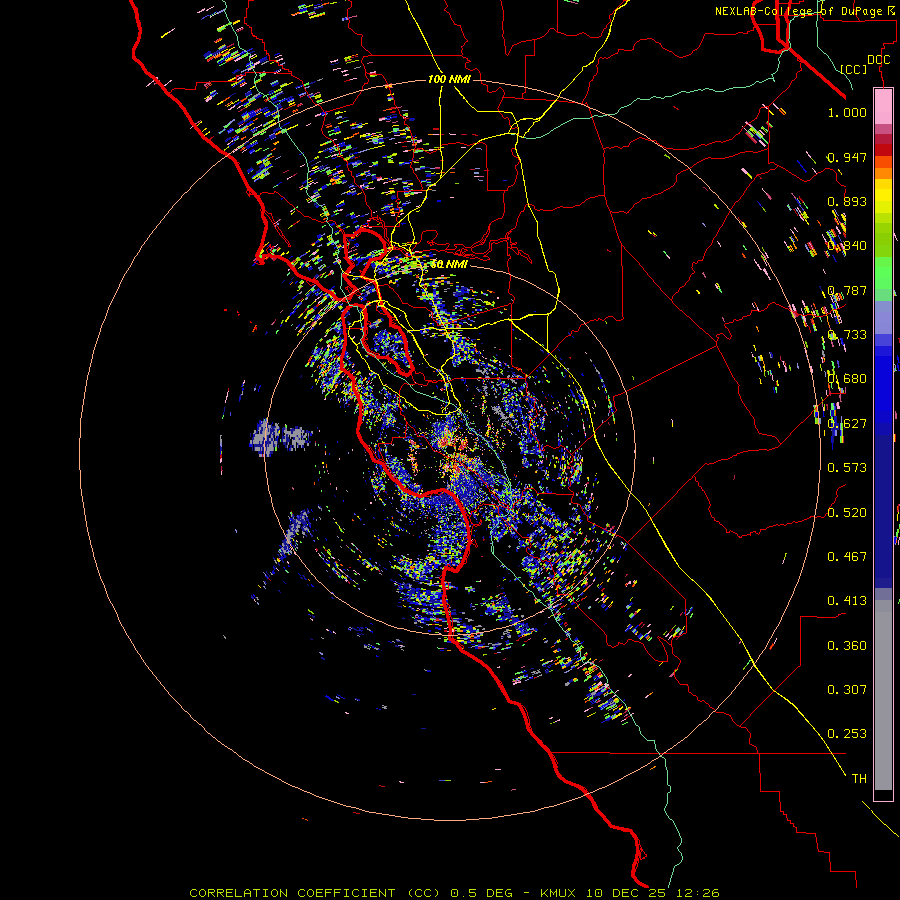Pick the red segment of the color bar
Screen dimensions: 900x900
point(883,150)
